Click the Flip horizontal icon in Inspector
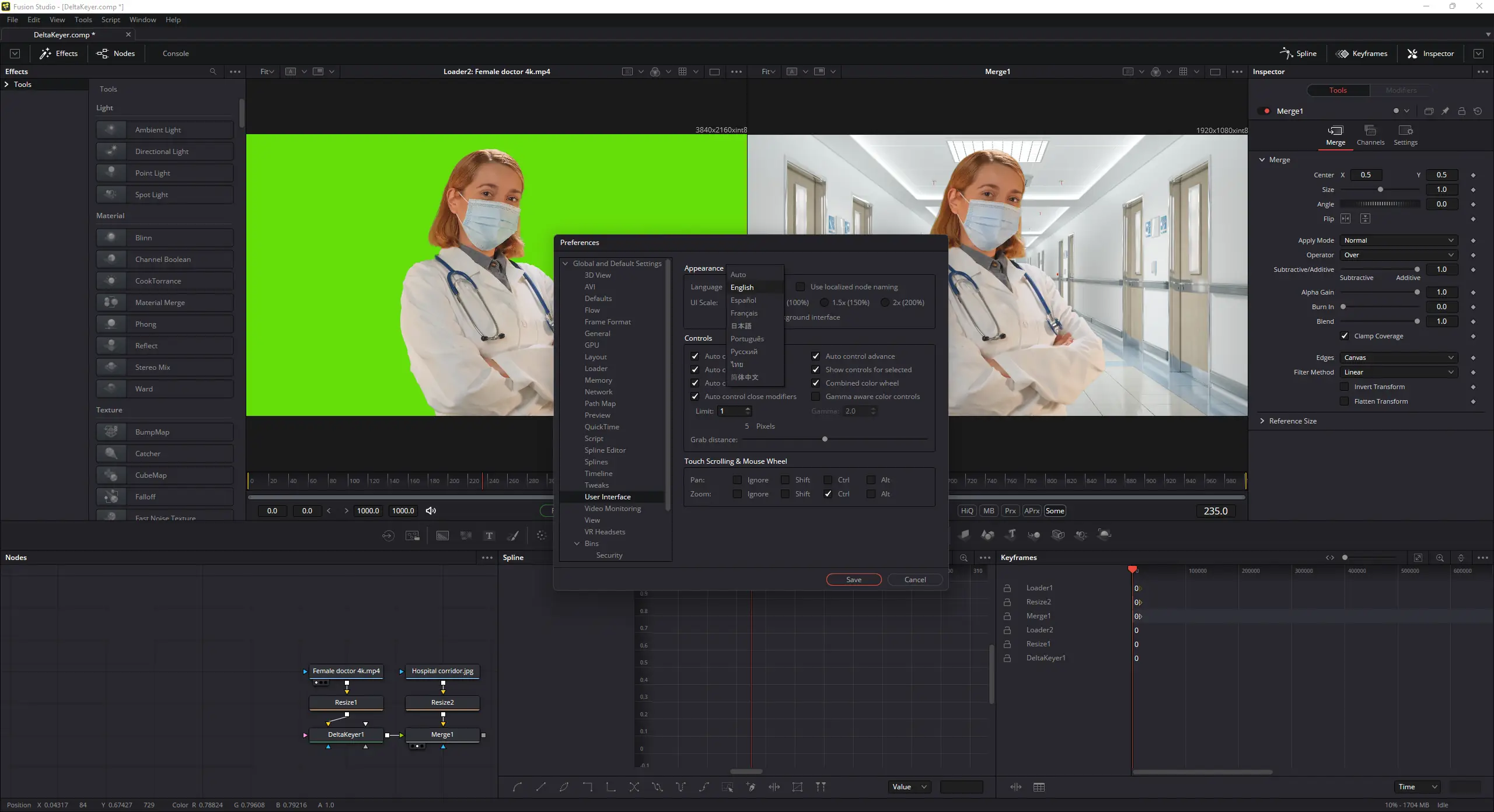 (x=1345, y=219)
